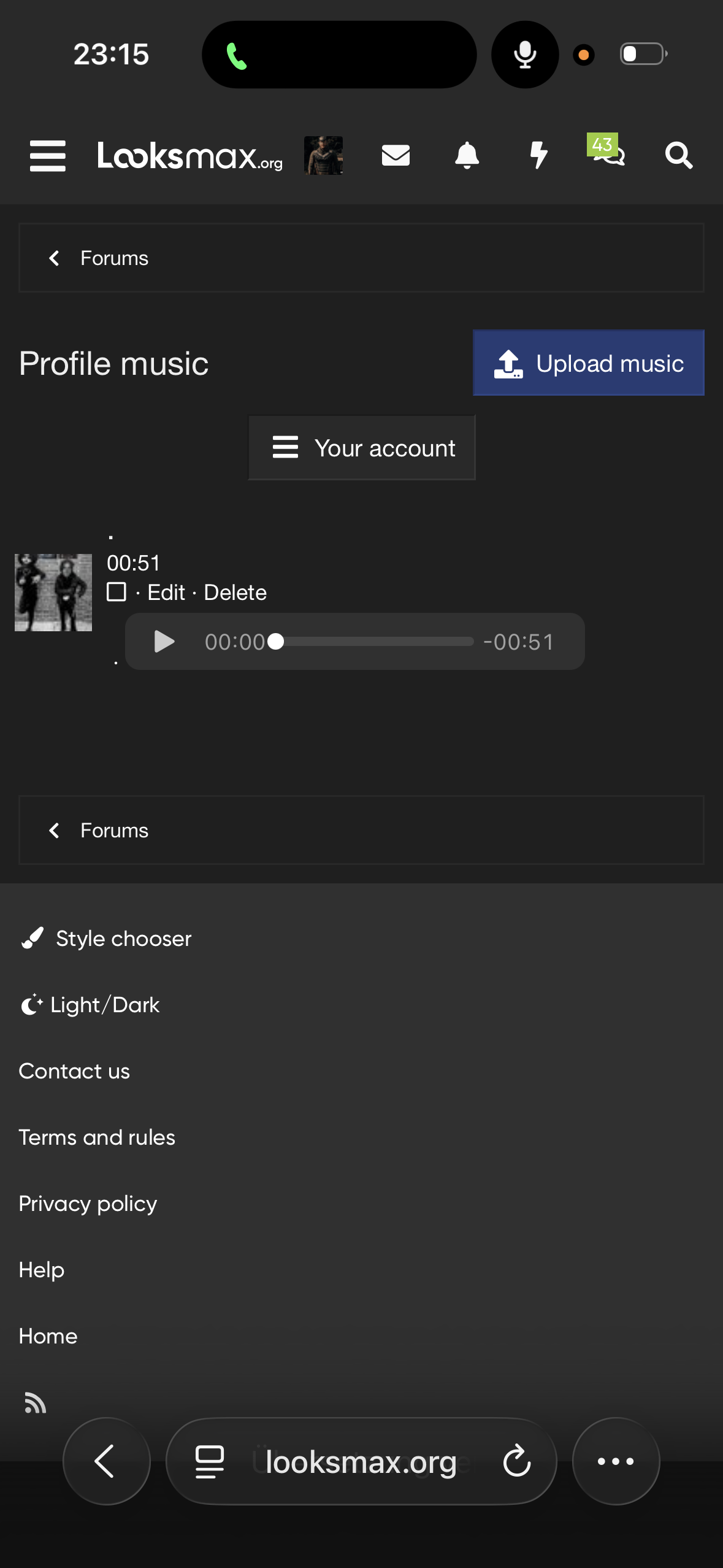This screenshot has width=723, height=1568.
Task: Click the user avatar in header
Action: coord(323,155)
